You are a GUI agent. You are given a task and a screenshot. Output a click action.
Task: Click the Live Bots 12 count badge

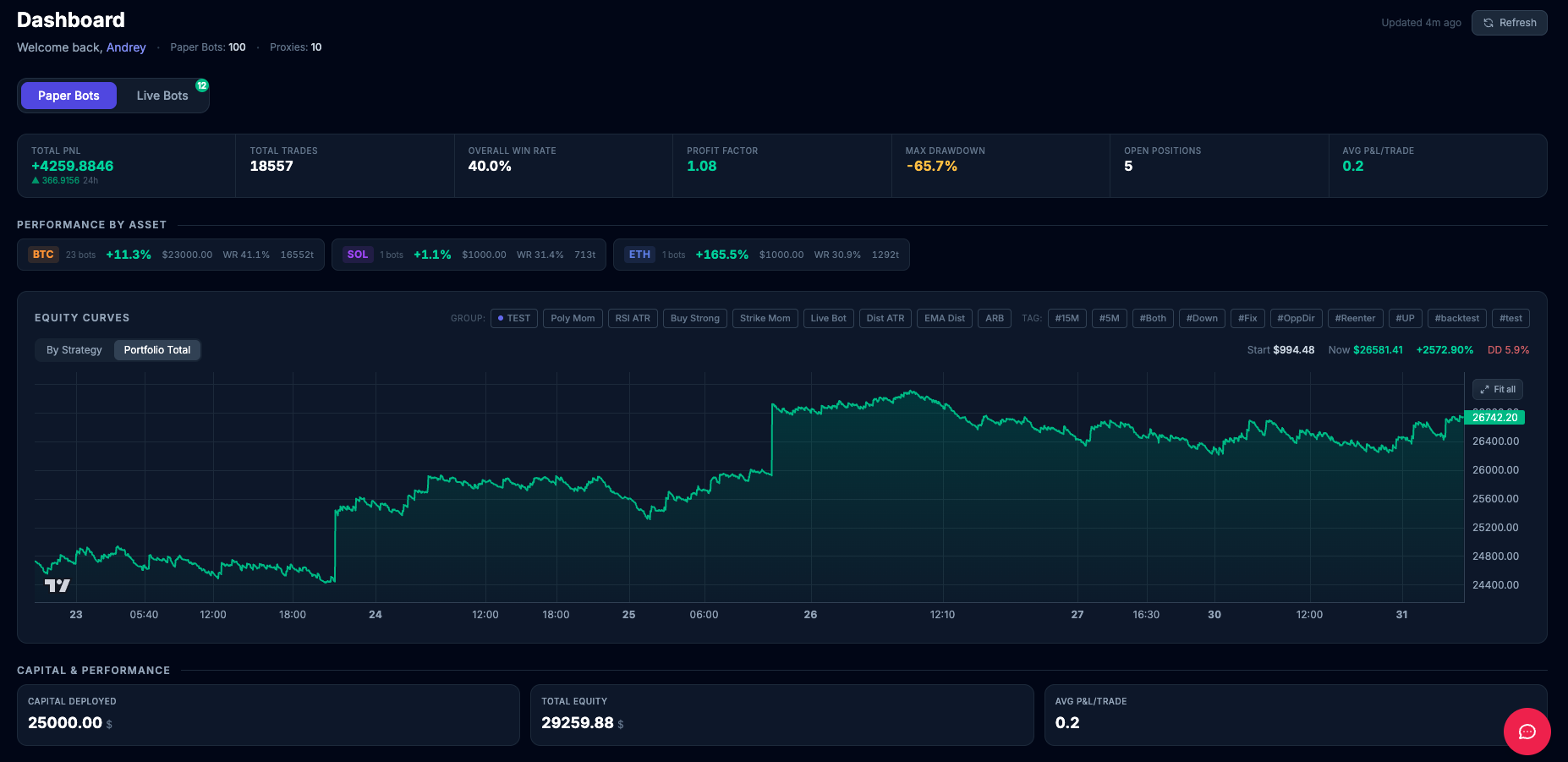[x=202, y=85]
